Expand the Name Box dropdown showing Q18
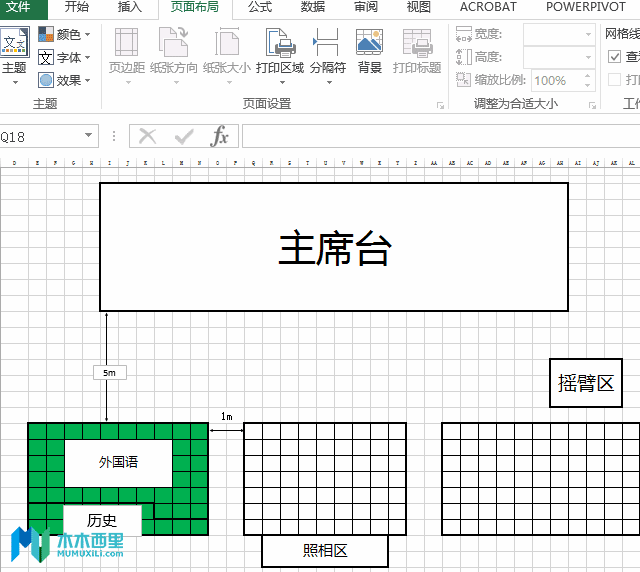Image resolution: width=640 pixels, height=572 pixels. tap(89, 135)
